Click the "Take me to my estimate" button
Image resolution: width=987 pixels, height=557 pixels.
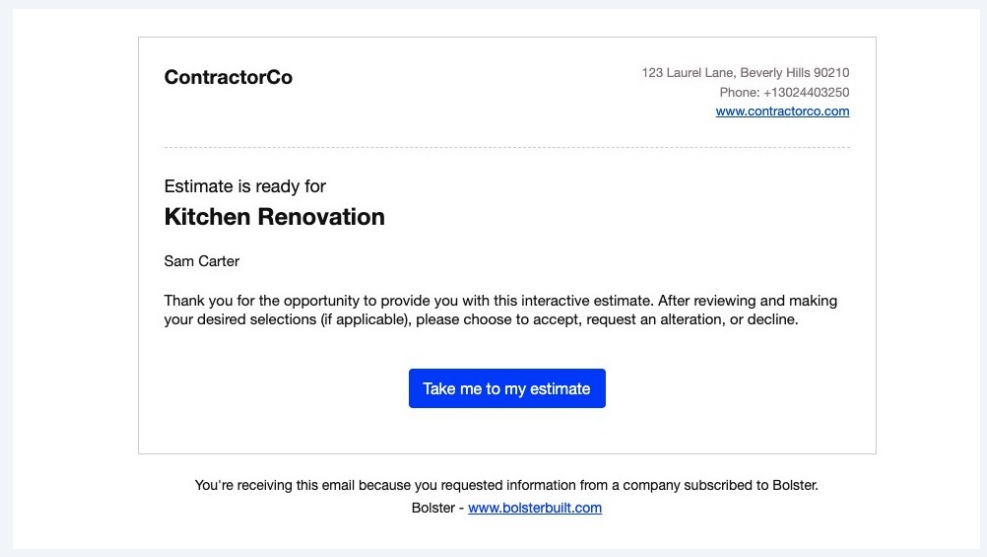point(507,388)
